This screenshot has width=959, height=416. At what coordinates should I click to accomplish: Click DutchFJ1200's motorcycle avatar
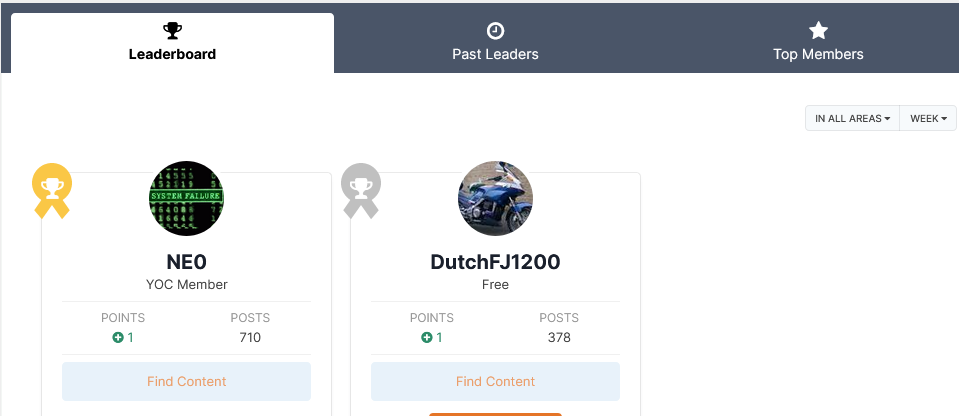click(495, 198)
